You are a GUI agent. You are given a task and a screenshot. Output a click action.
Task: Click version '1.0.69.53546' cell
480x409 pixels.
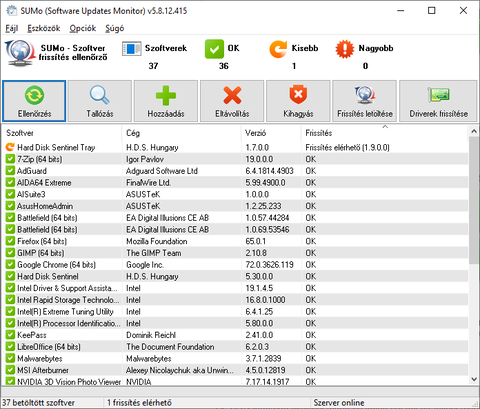tap(267, 229)
